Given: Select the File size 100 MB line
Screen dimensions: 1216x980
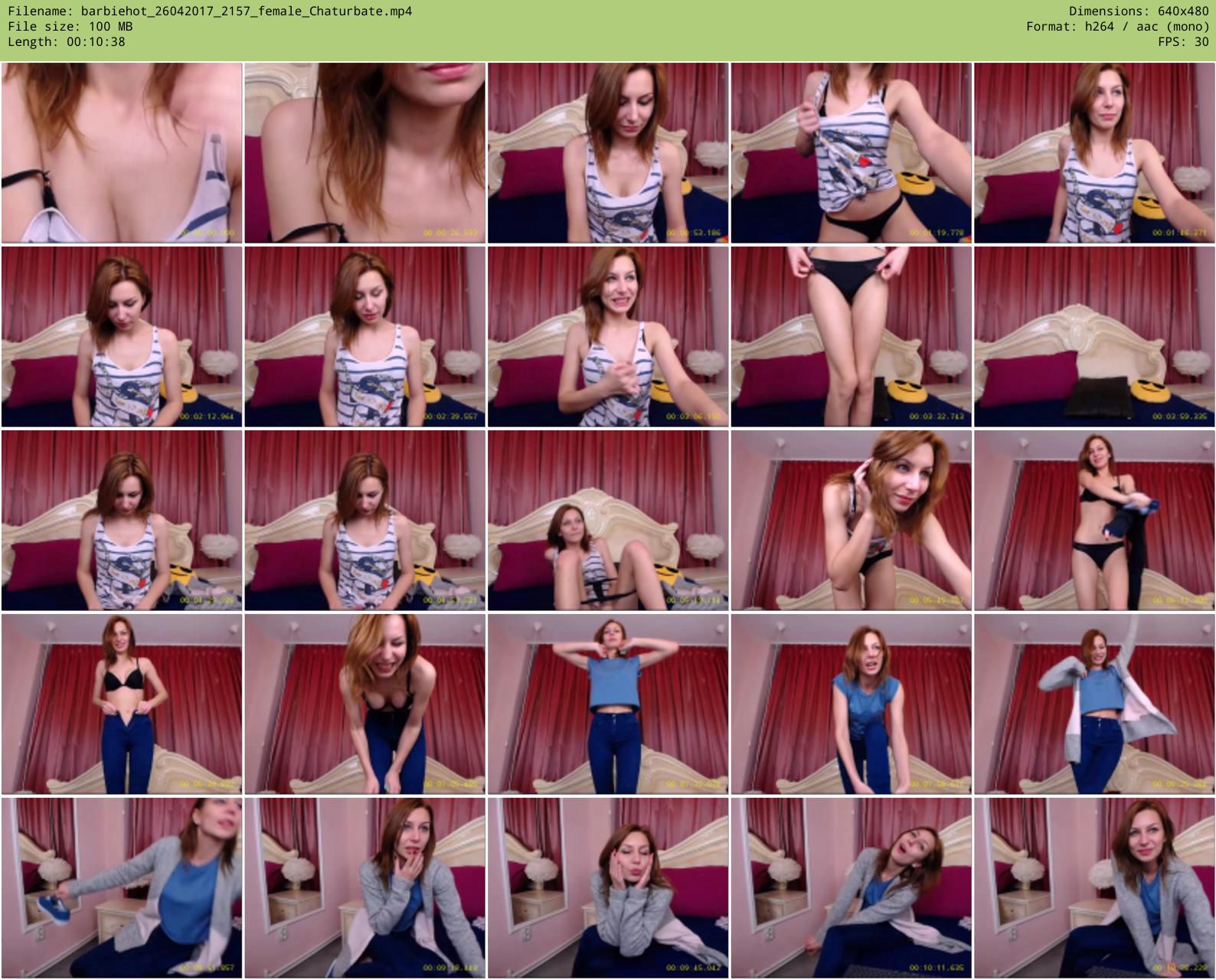Looking at the screenshot, I should pos(70,26).
